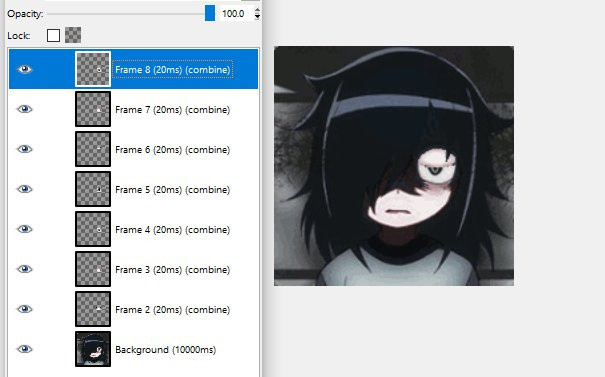Increase opacity with the up stepper arrow
The width and height of the screenshot is (605, 377).
[x=257, y=10]
